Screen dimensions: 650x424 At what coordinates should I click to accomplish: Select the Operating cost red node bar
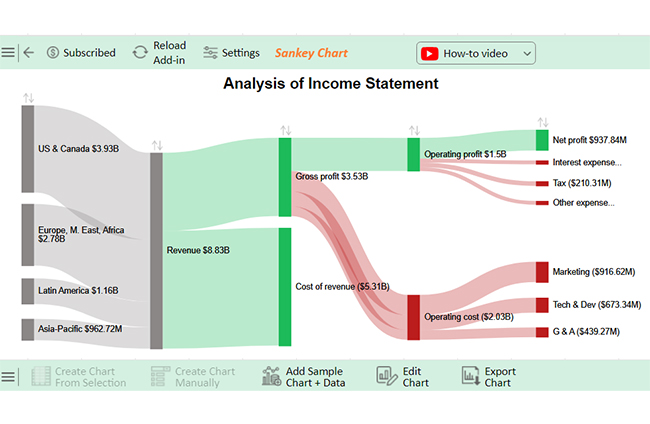(414, 317)
